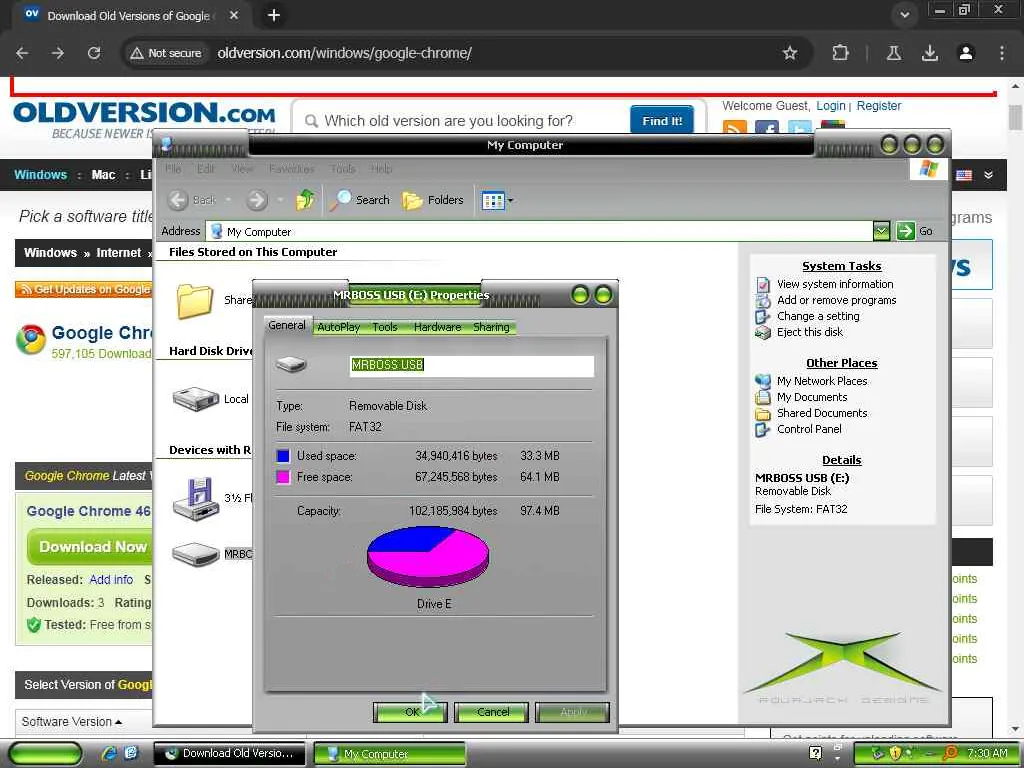This screenshot has height=768, width=1024.
Task: Open Shared Documents in Other Places
Action: (822, 413)
